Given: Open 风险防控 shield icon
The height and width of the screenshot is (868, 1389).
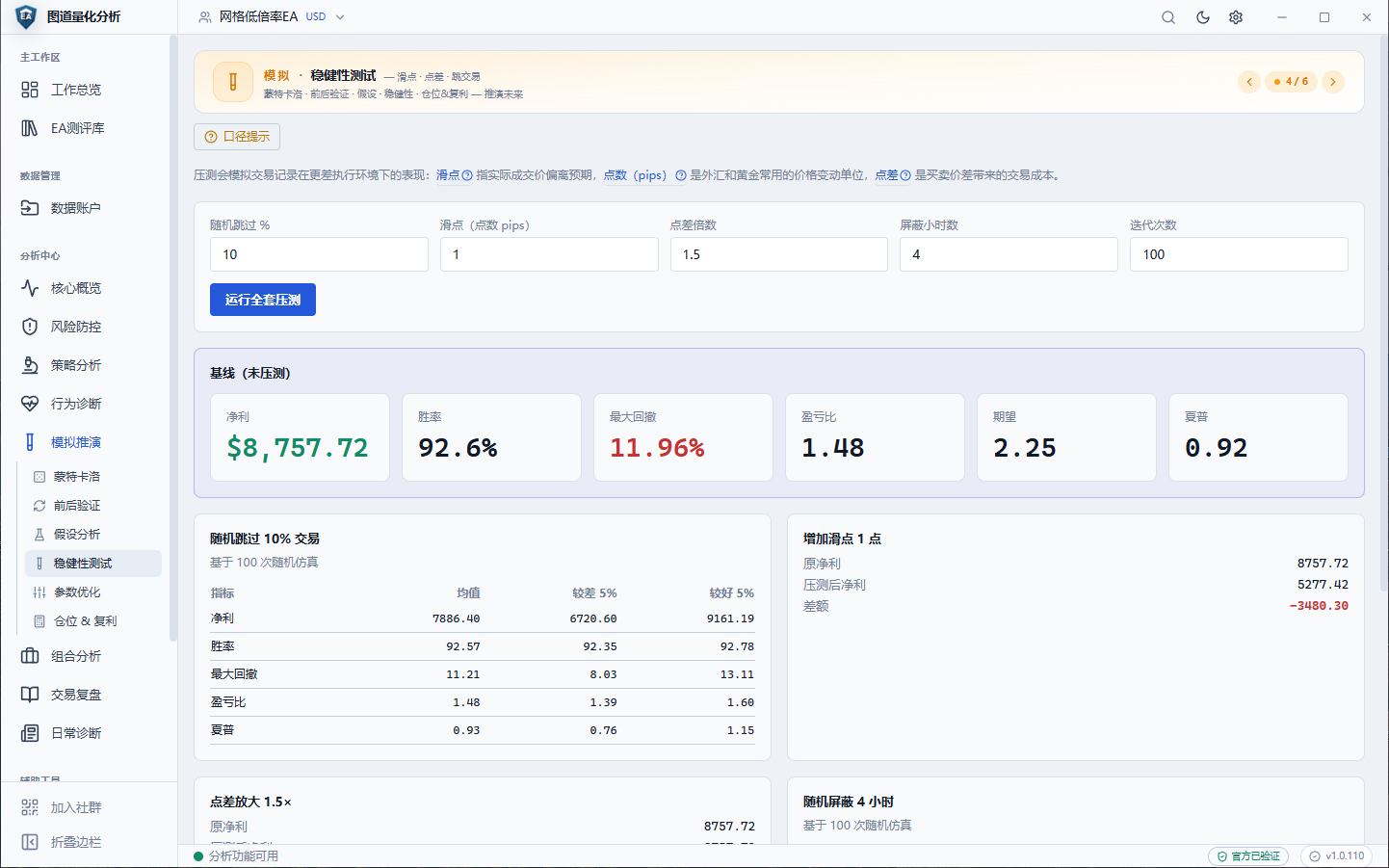Looking at the screenshot, I should click(30, 327).
